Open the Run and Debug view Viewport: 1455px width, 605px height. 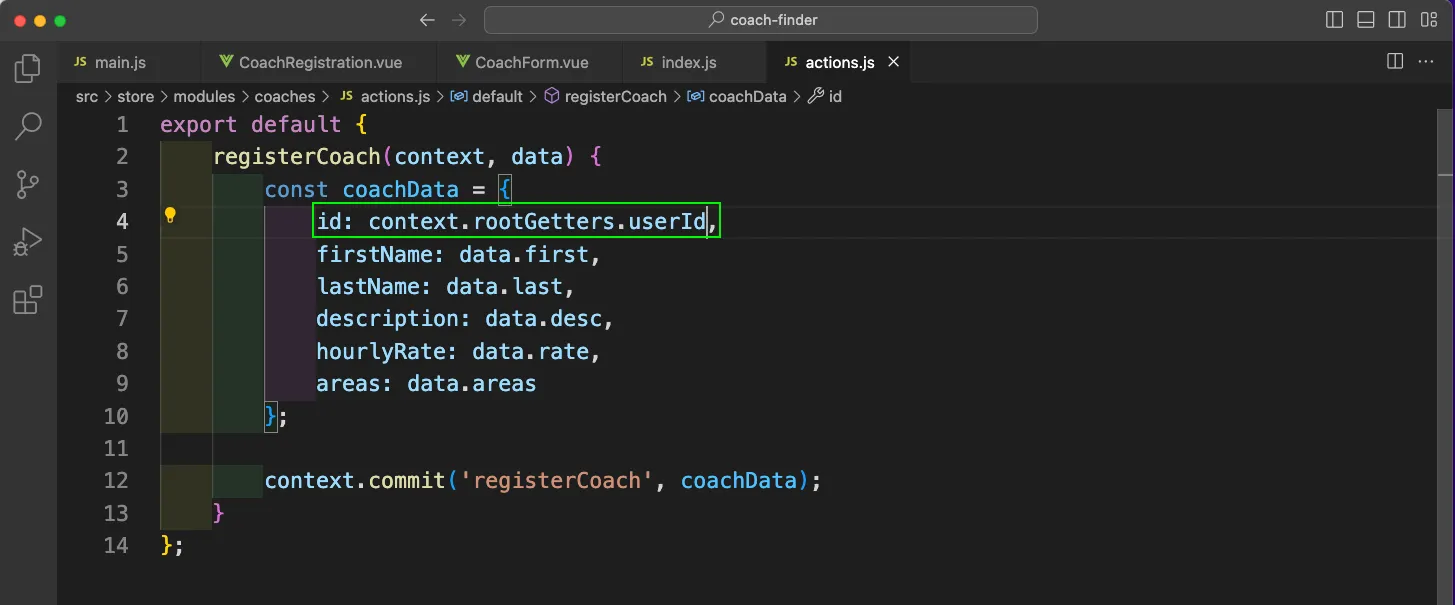(x=27, y=242)
